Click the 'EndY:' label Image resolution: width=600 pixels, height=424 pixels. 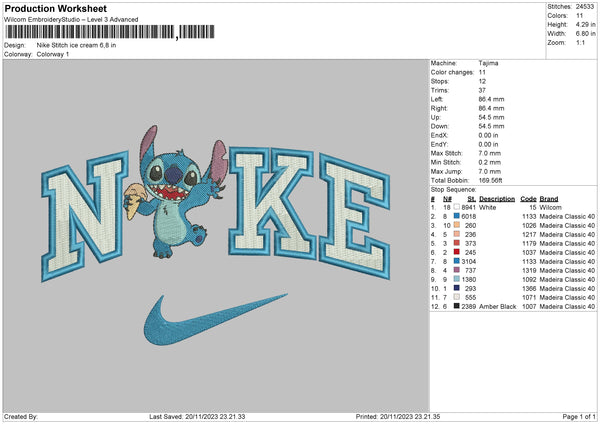439,144
